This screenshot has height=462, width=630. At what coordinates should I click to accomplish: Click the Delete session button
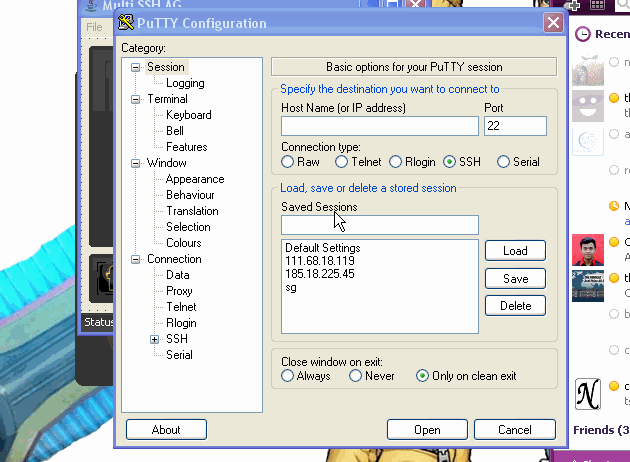click(515, 306)
